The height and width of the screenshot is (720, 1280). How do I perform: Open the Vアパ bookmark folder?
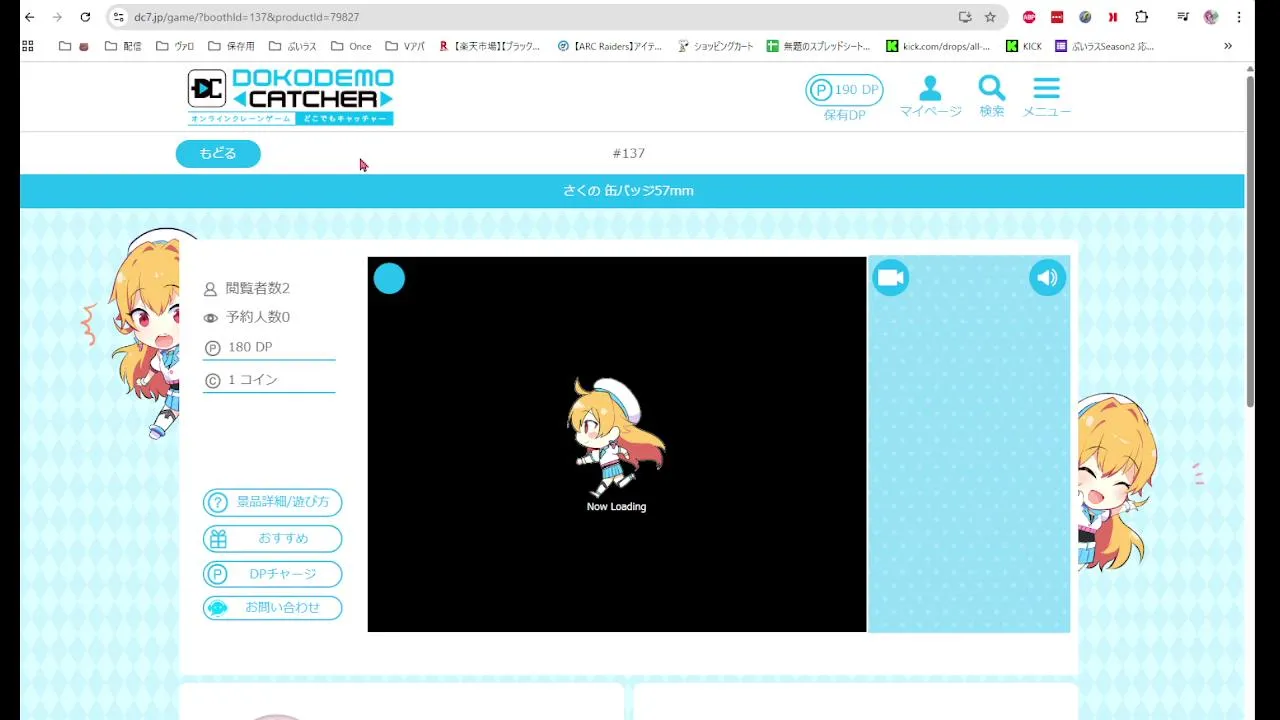[x=405, y=46]
